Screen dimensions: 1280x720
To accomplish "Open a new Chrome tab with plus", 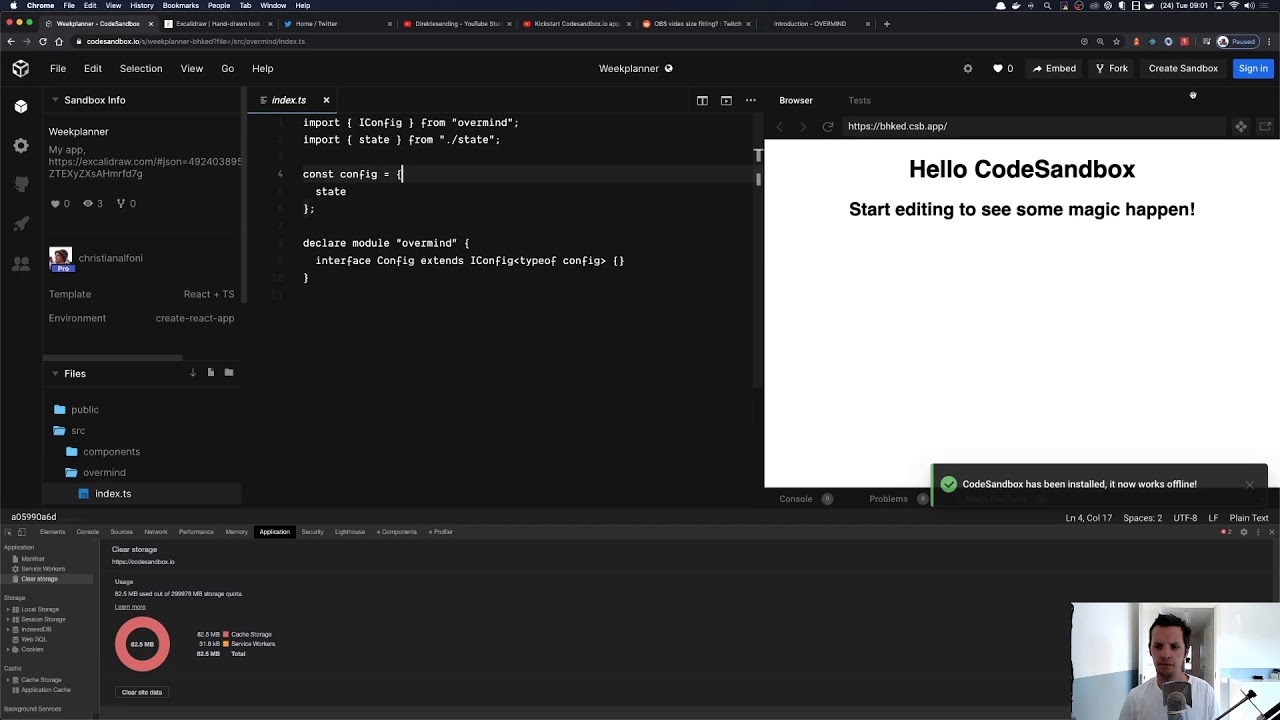I will [x=886, y=23].
